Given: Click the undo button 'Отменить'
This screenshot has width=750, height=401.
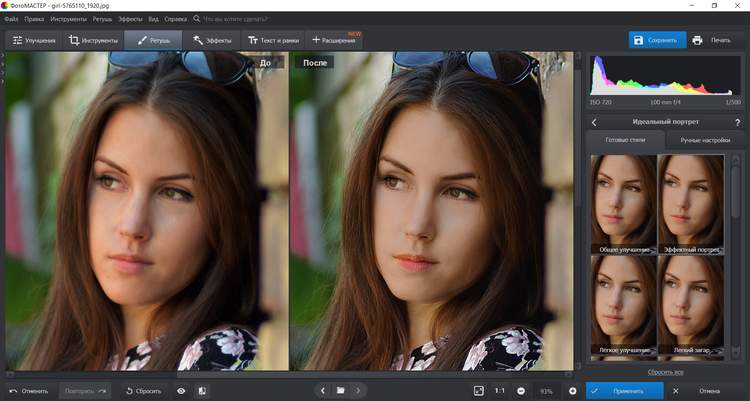Looking at the screenshot, I should (x=28, y=390).
